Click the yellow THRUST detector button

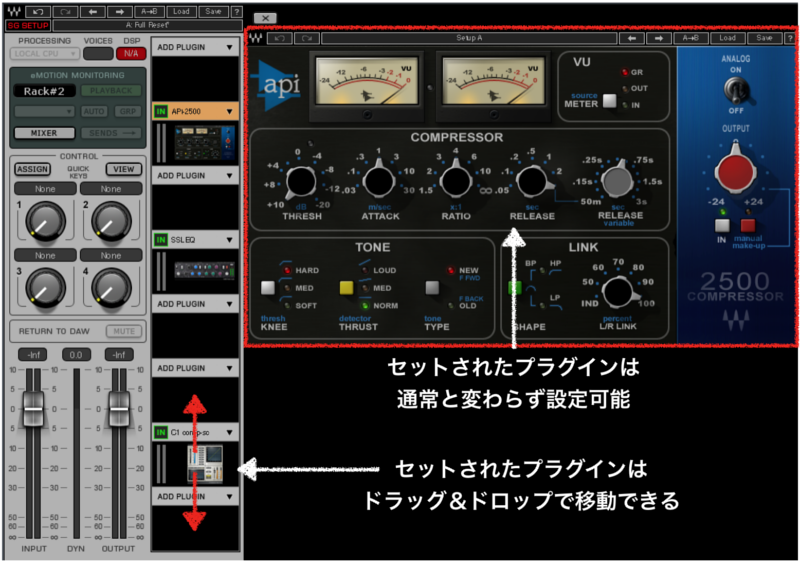click(346, 288)
